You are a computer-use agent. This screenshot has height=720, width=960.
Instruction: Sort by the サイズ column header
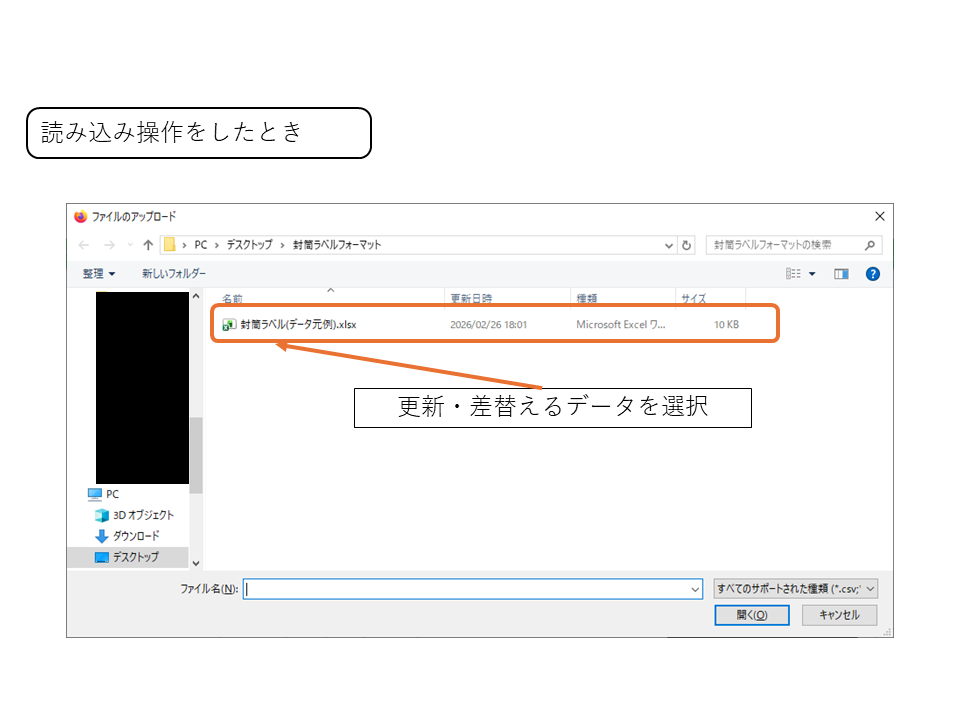click(694, 298)
